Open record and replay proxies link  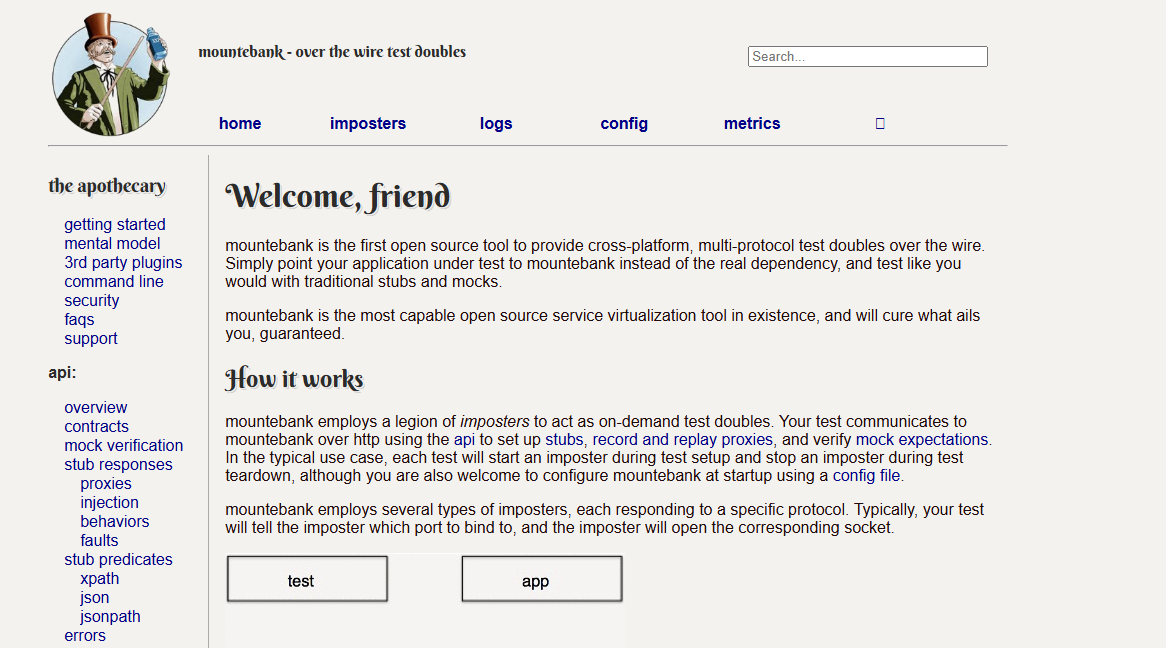(683, 440)
